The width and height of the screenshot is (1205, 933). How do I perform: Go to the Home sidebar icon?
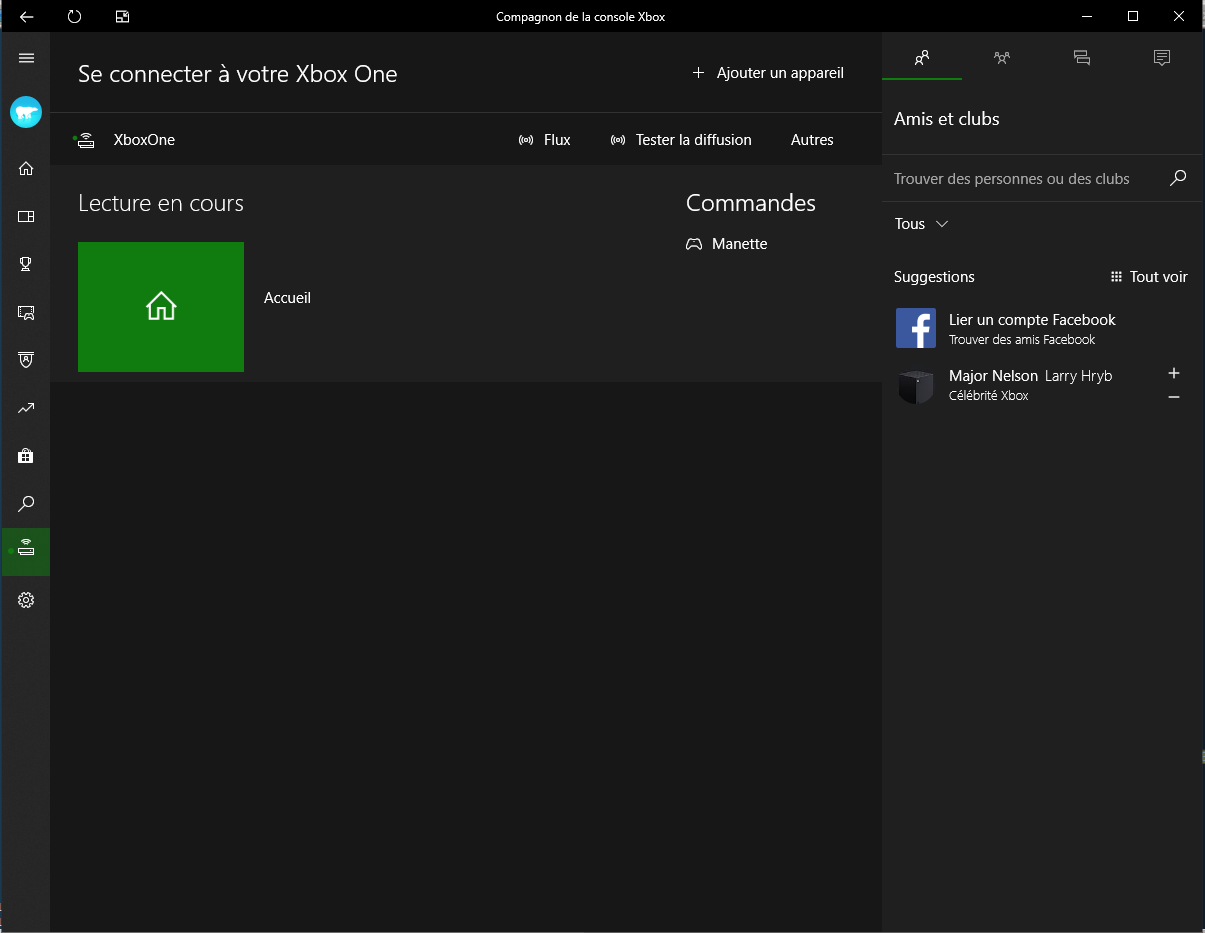(x=26, y=168)
